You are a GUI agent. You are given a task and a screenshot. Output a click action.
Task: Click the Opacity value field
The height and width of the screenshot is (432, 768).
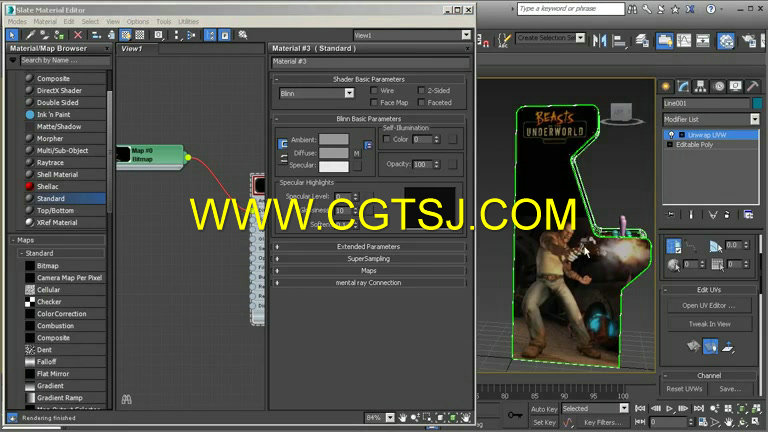(422, 165)
